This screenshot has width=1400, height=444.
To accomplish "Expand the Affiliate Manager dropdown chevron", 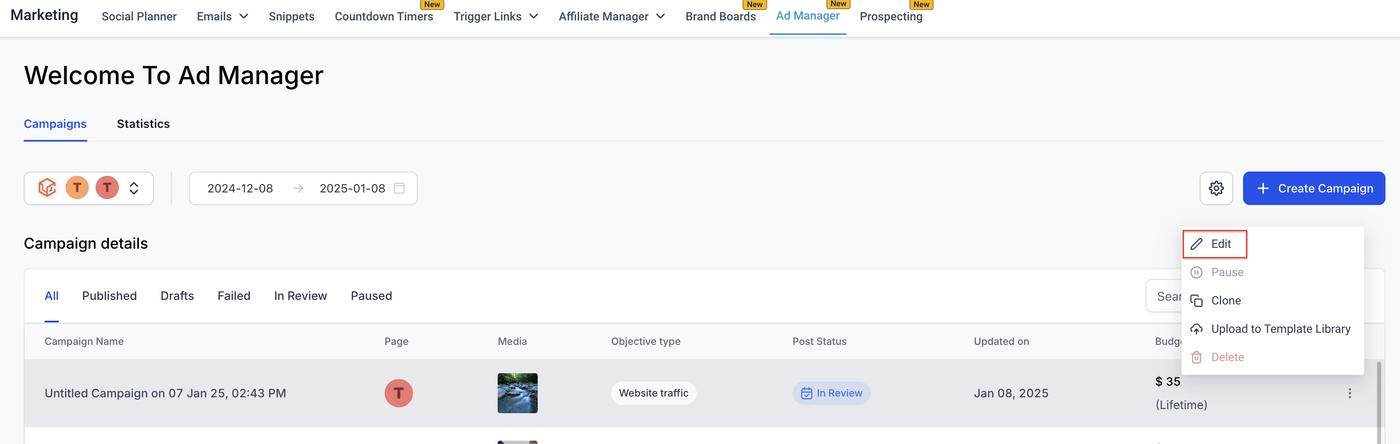I will click(660, 16).
